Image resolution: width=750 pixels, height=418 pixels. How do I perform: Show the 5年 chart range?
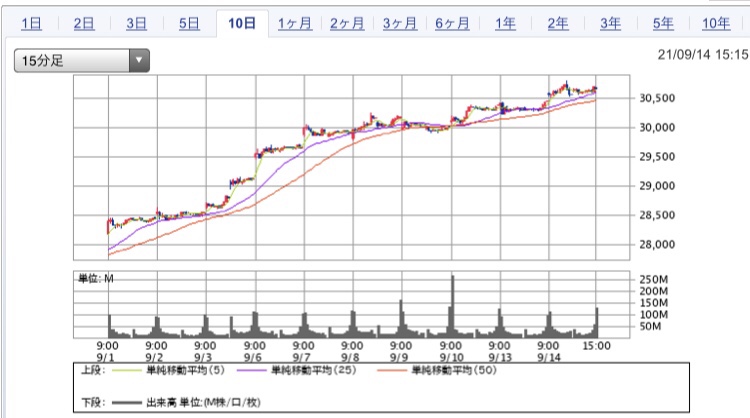point(662,23)
